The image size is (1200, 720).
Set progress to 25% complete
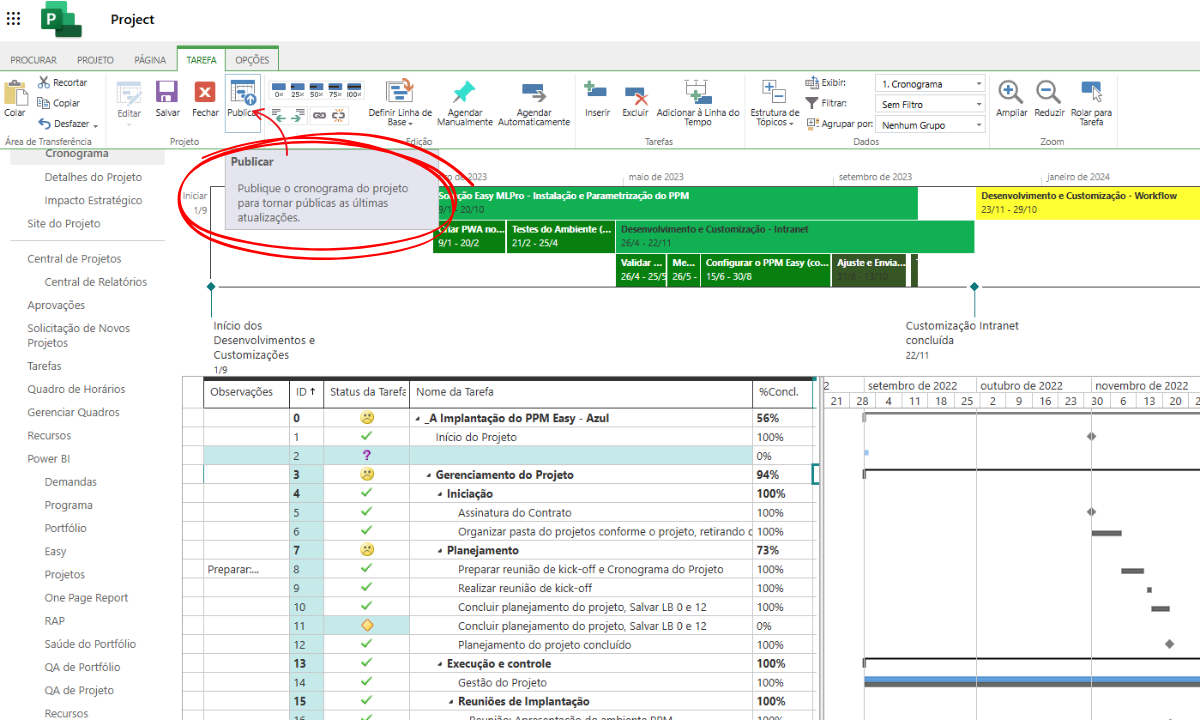[x=297, y=90]
